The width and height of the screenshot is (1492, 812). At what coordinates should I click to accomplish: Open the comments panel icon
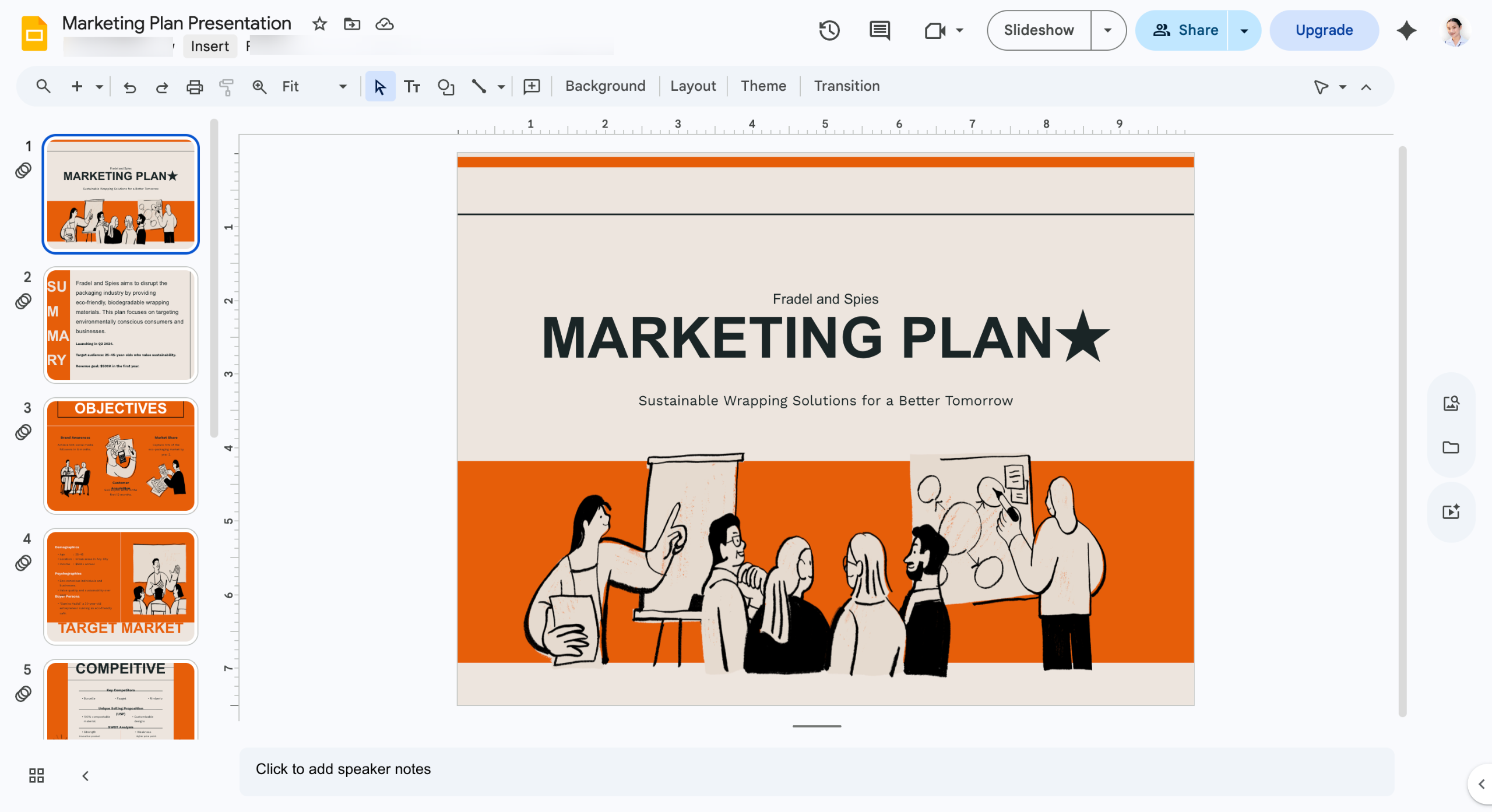tap(879, 30)
